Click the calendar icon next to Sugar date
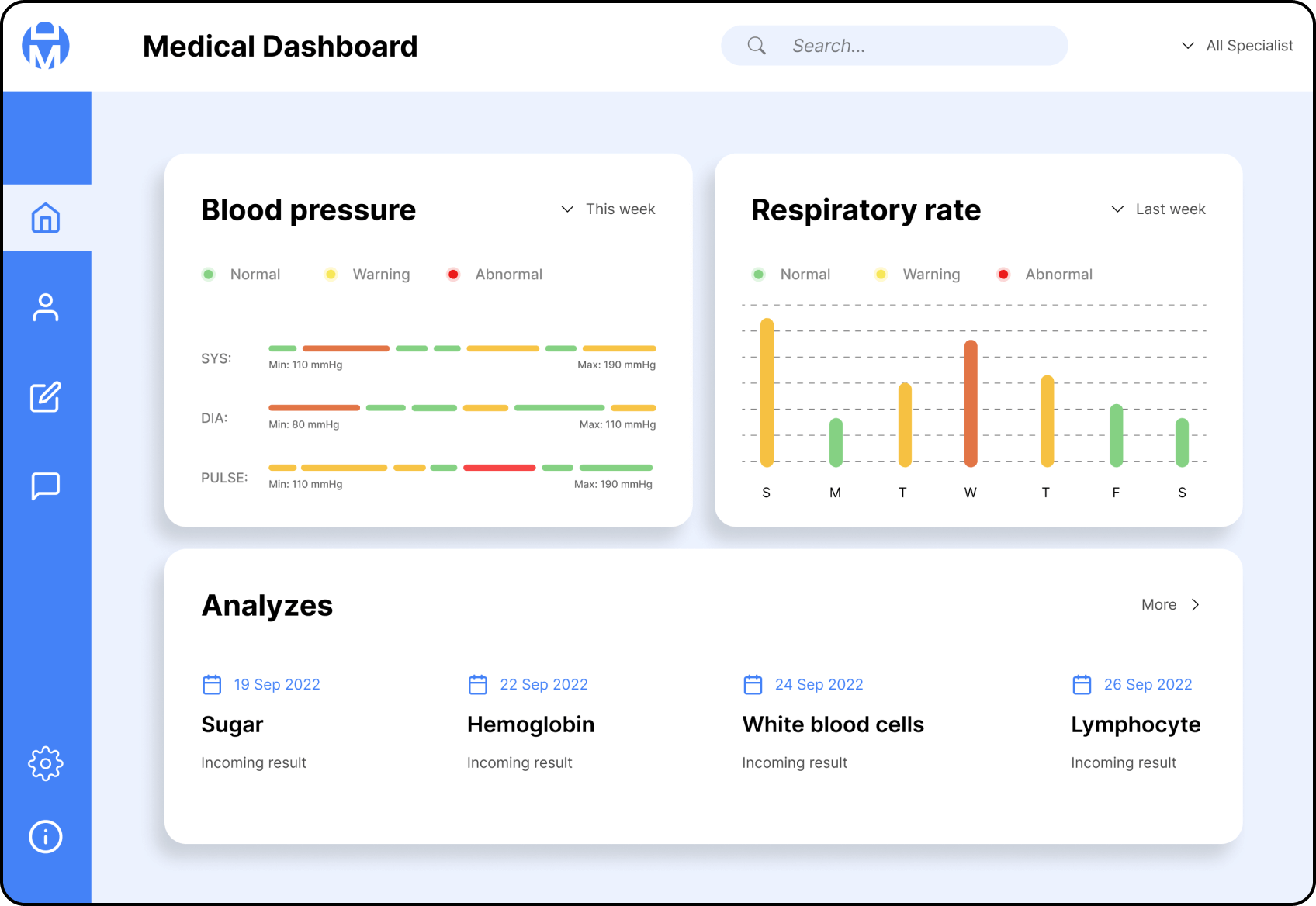This screenshot has height=906, width=1316. pos(211,684)
